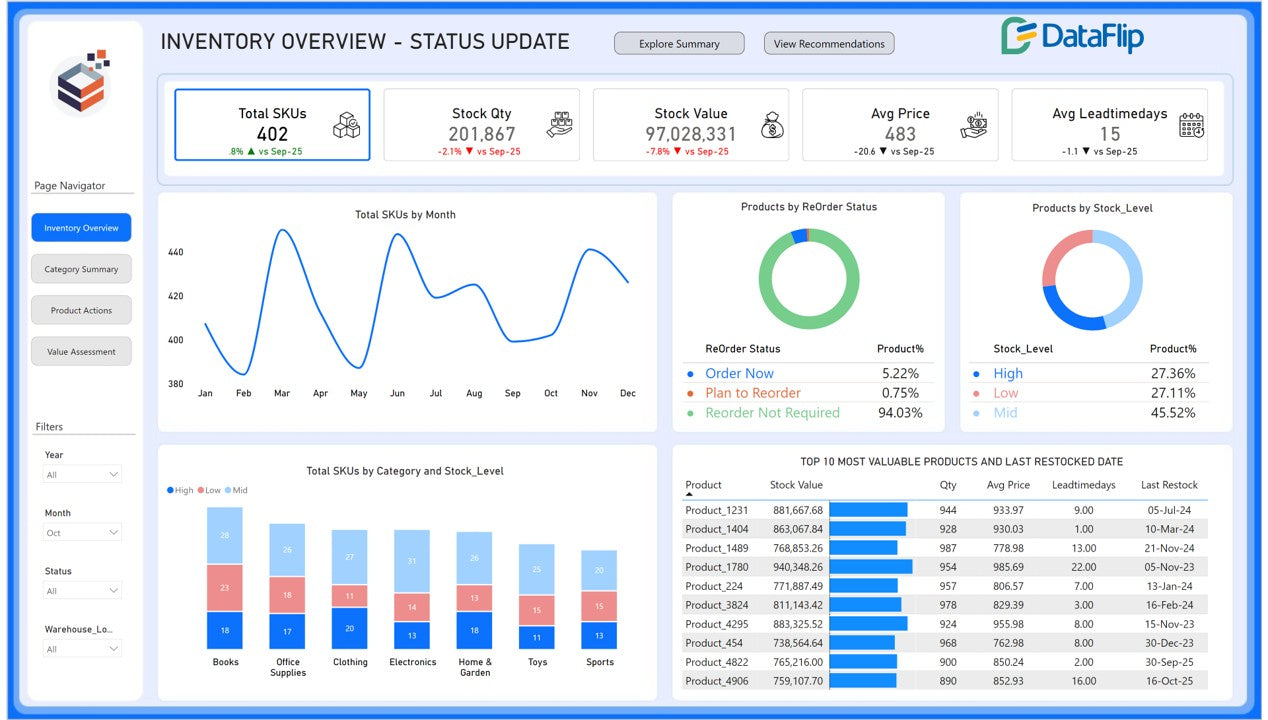Screen dimensions: 1268x720
Task: Click the sort arrow under Product column
Action: pyautogui.click(x=689, y=495)
